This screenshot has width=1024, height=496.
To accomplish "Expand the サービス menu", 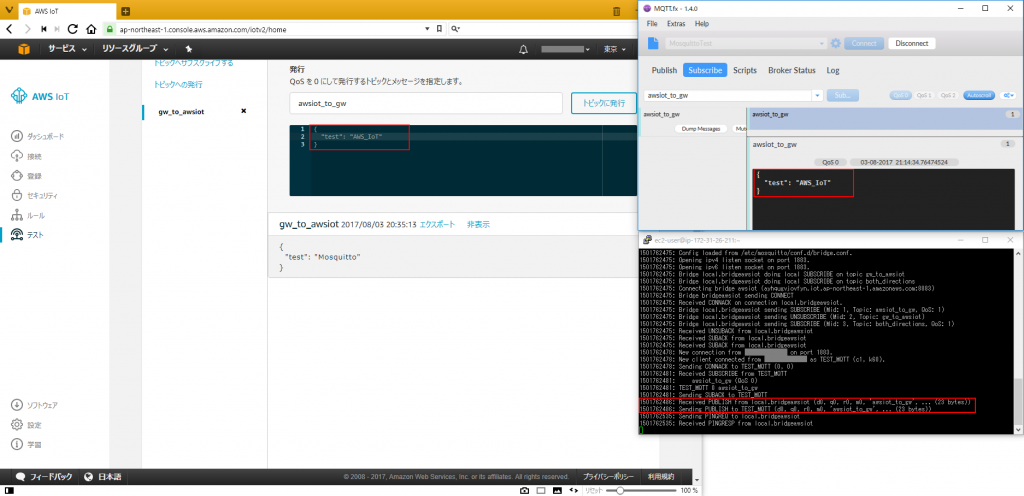I will point(67,49).
